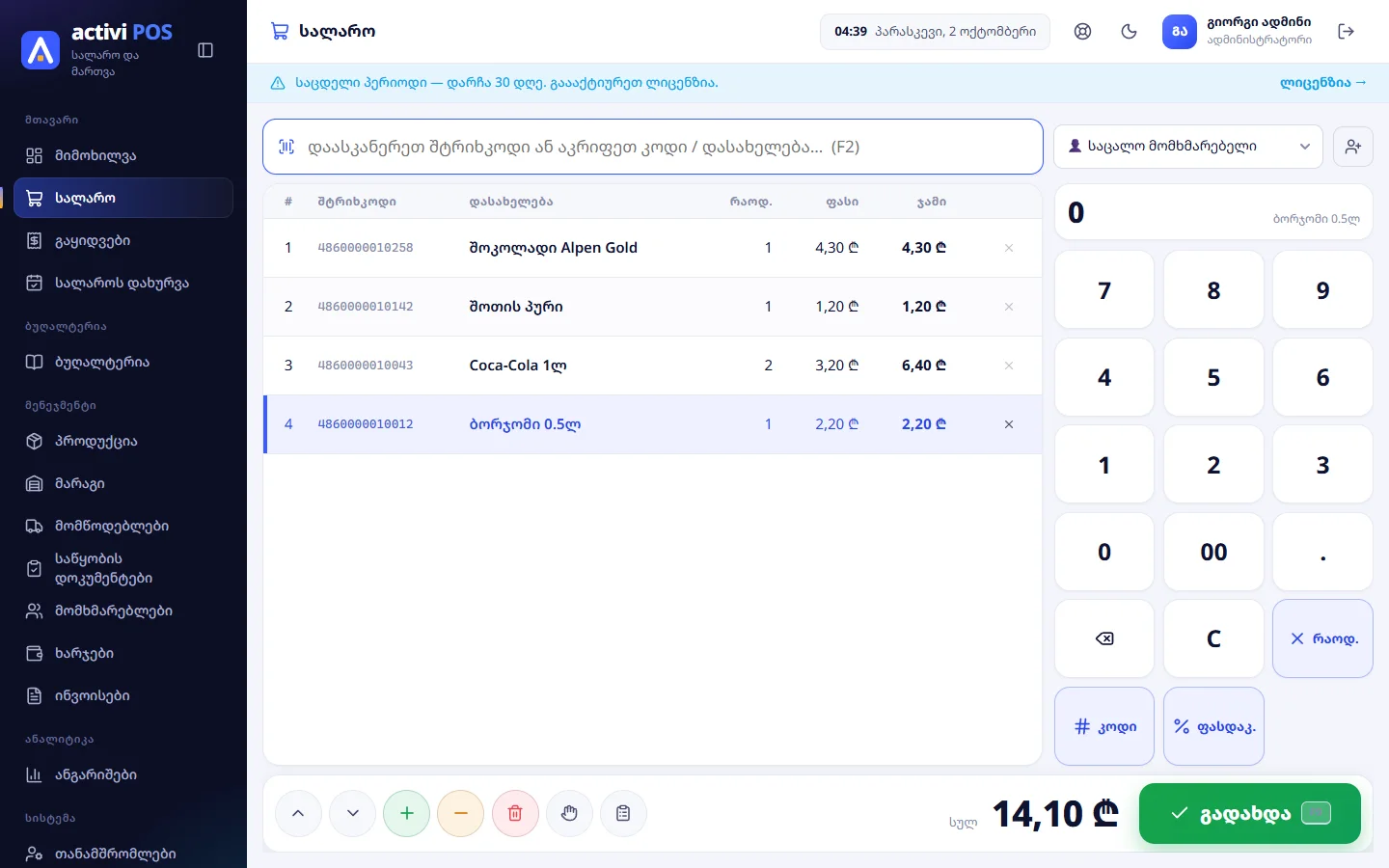Open held receipts via the clipboard icon
The image size is (1389, 868).
pos(623,813)
